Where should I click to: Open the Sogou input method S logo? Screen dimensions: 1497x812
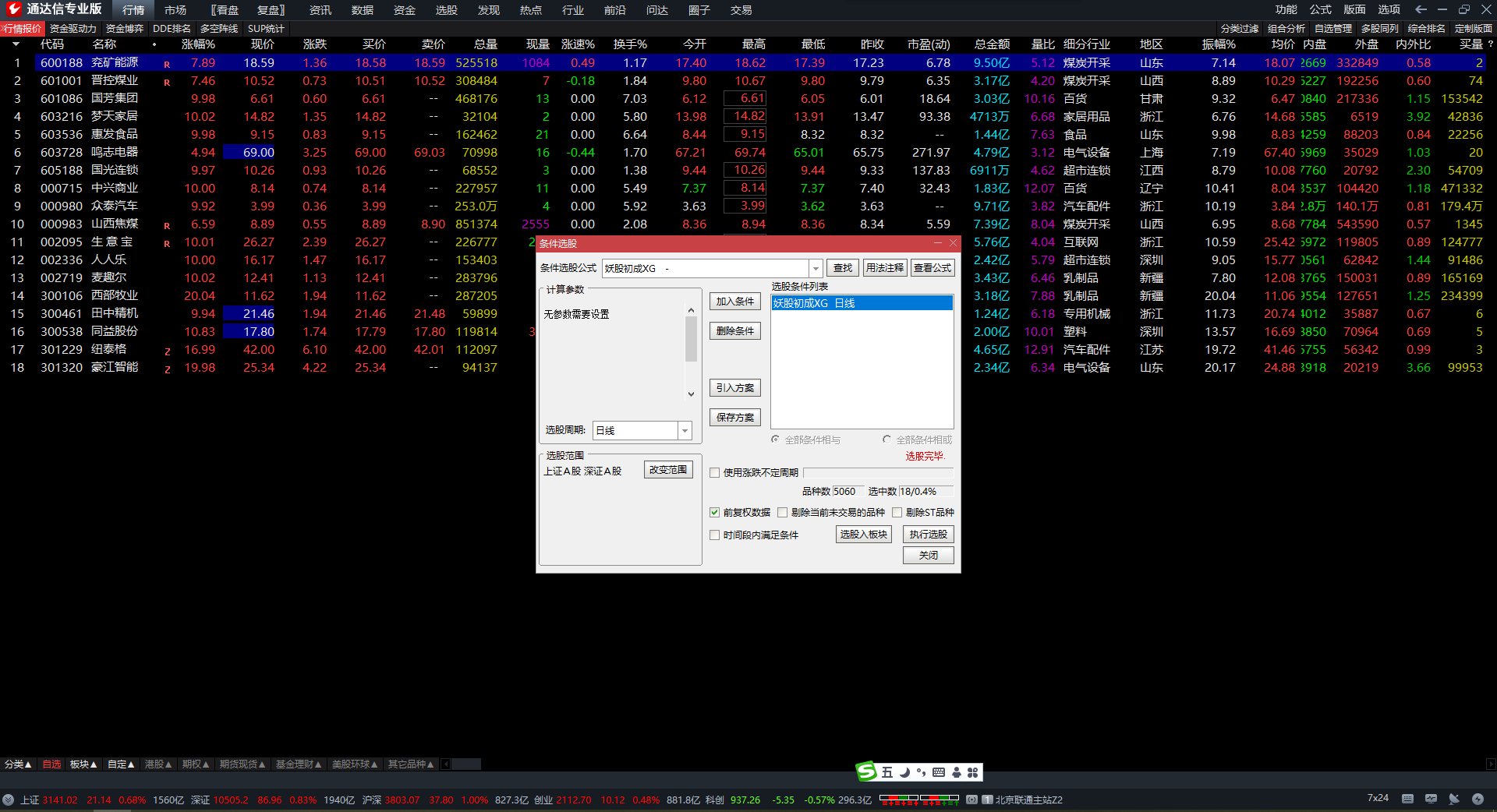tap(866, 771)
